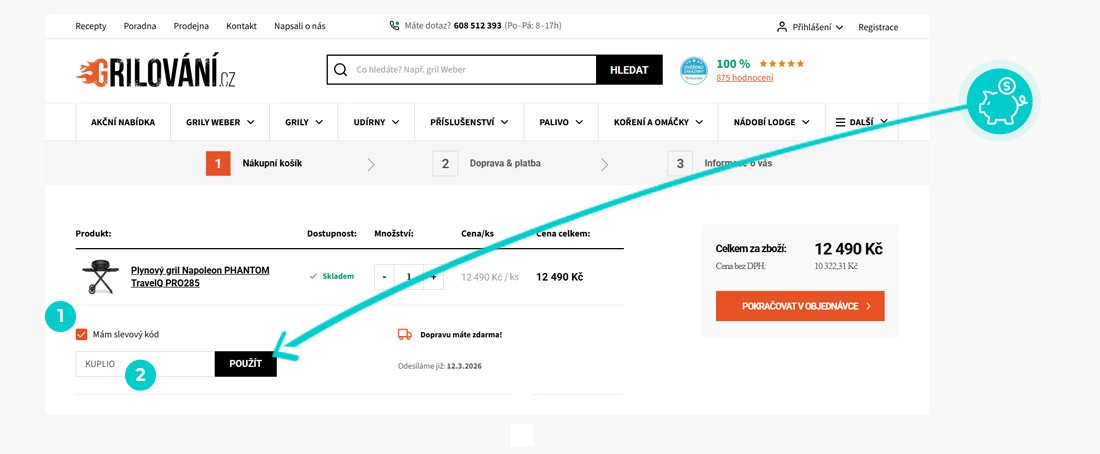Open the Plynový gril Napoleon PHANTOM product link
1100x454 pixels.
[x=200, y=276]
